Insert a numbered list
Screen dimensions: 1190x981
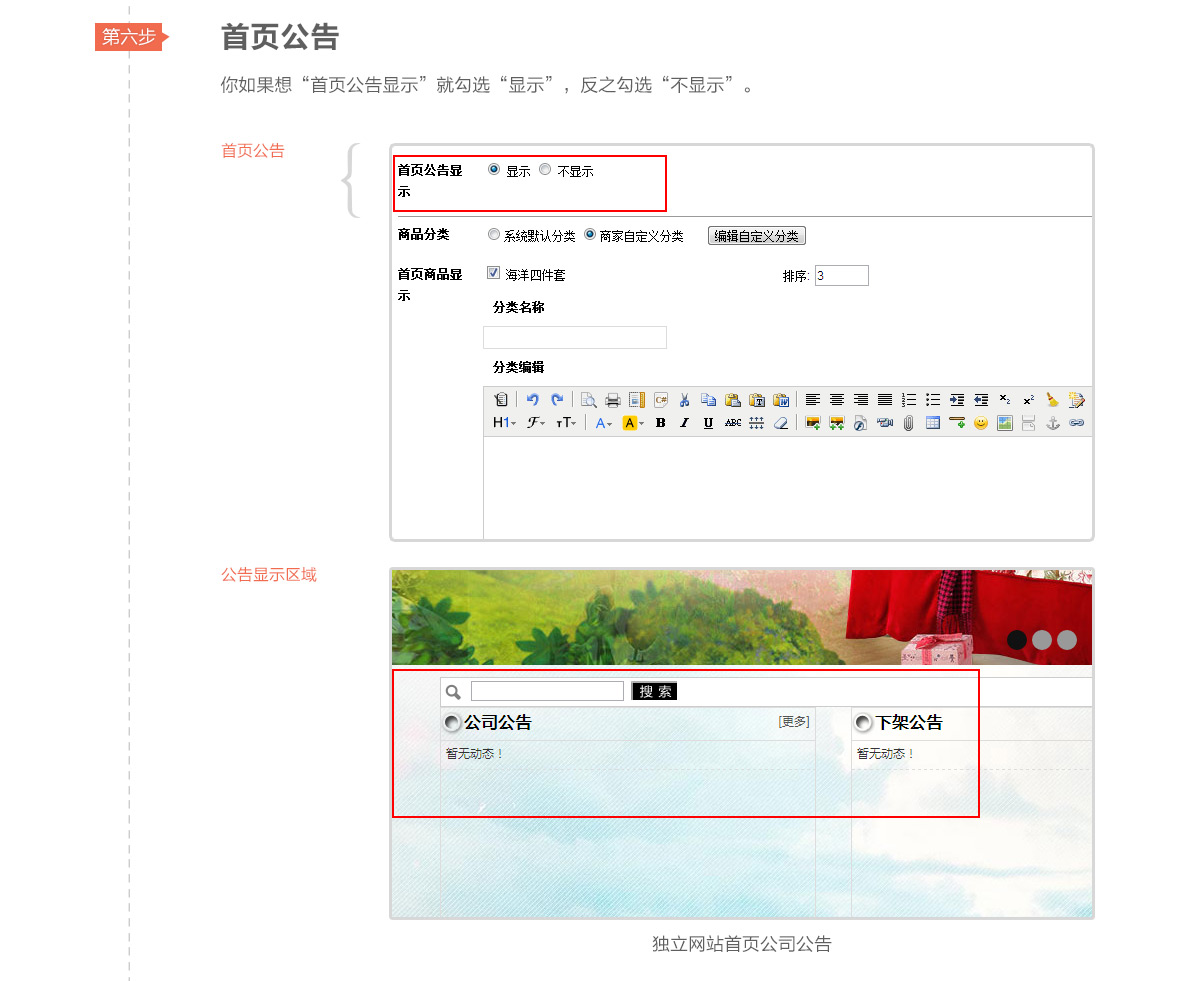[x=908, y=400]
